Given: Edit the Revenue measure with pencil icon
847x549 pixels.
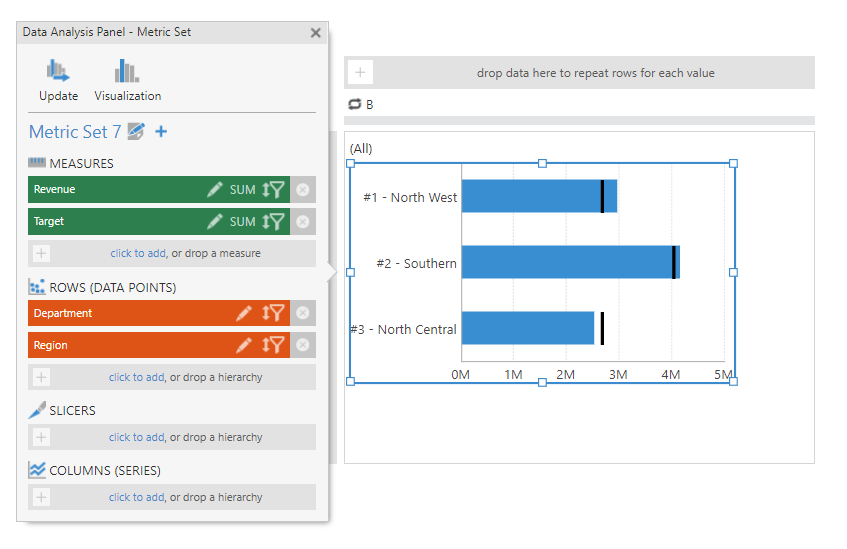Looking at the screenshot, I should [215, 190].
